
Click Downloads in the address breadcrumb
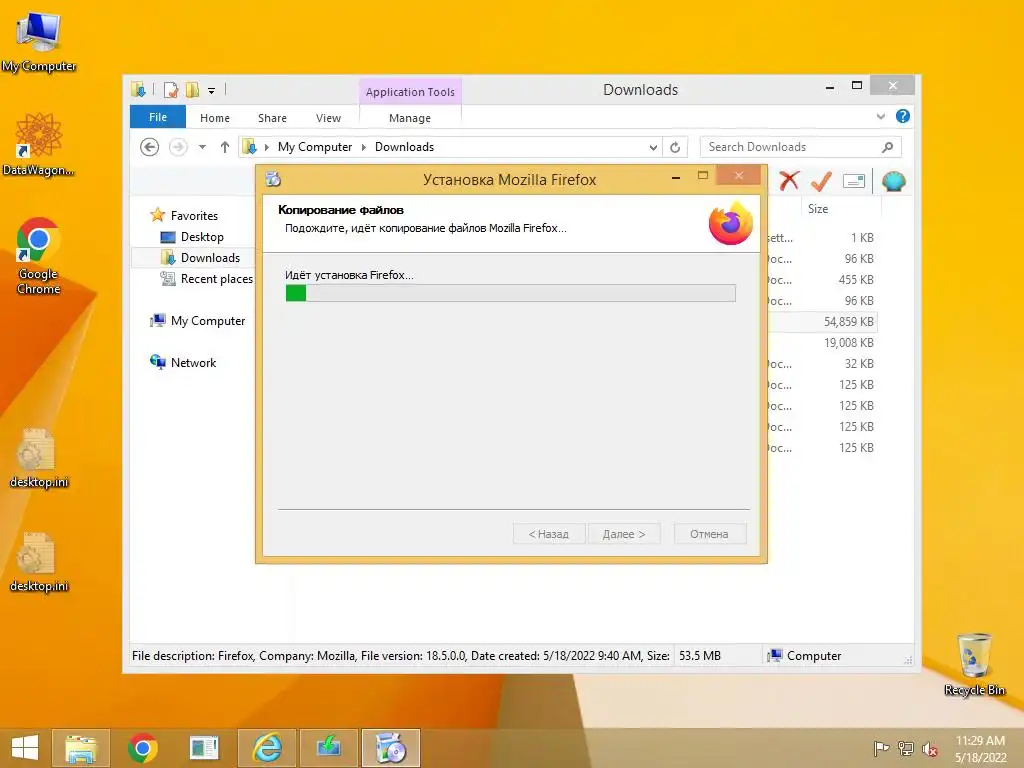pyautogui.click(x=404, y=147)
